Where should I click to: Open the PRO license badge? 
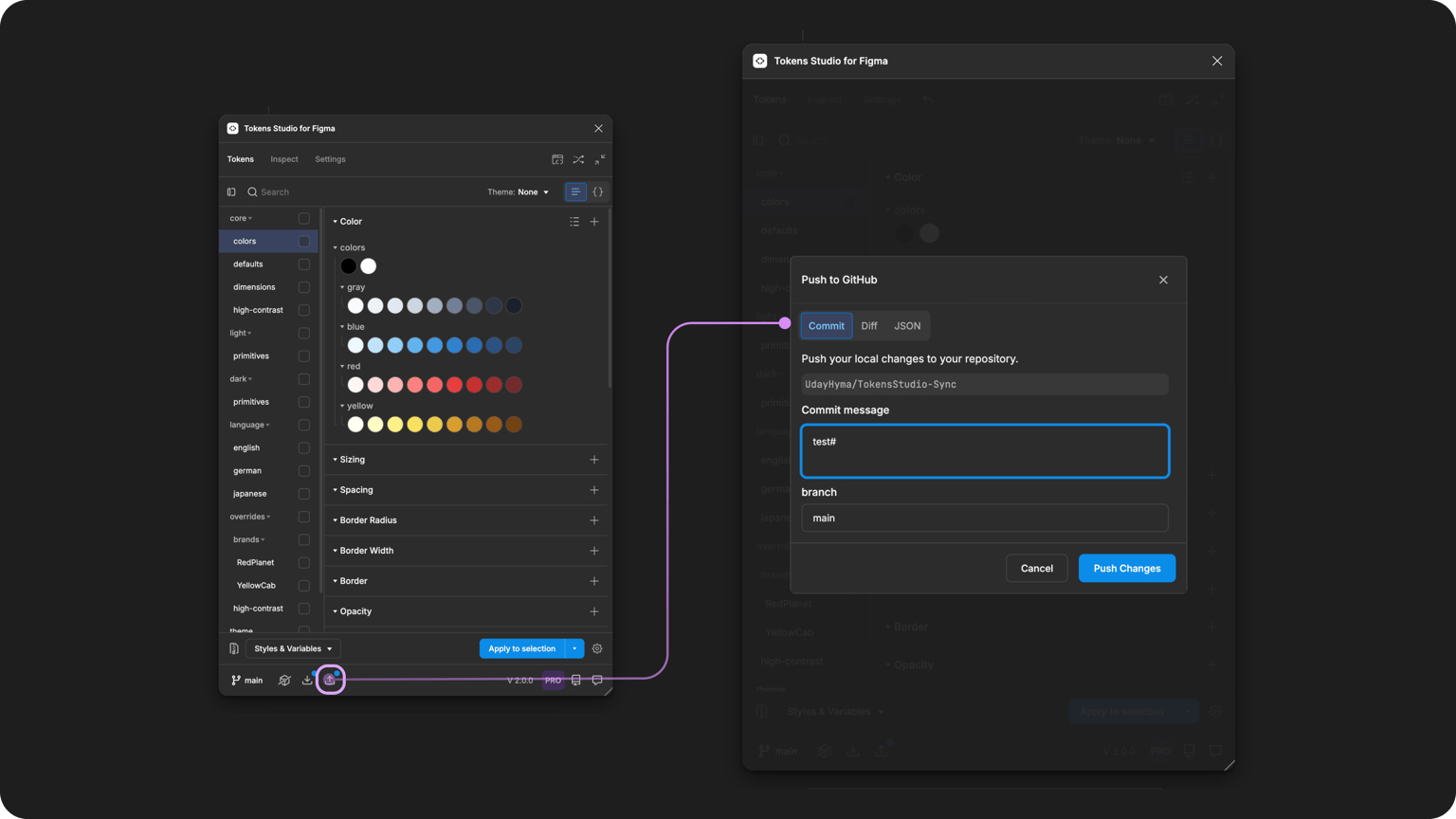click(553, 681)
